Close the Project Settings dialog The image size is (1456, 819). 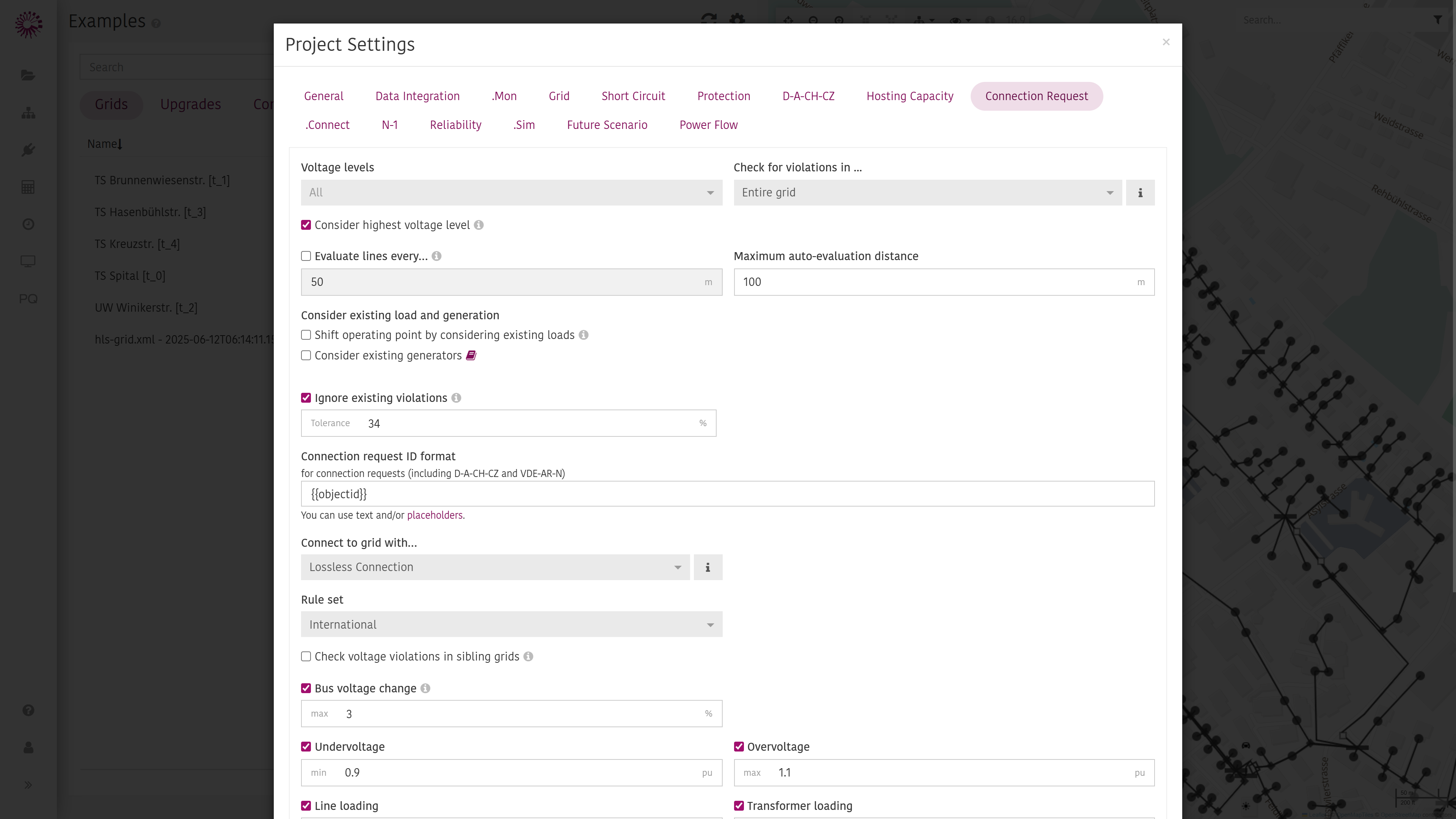click(x=1166, y=42)
